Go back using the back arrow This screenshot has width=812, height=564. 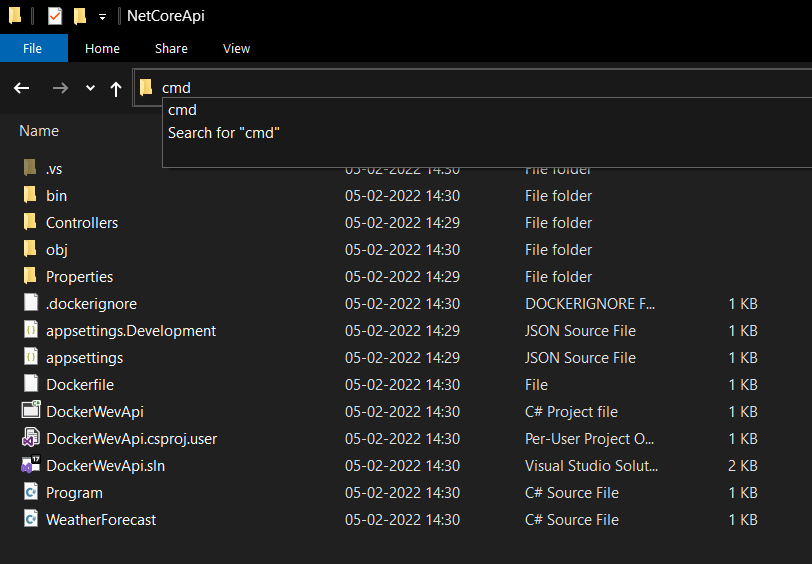(x=22, y=88)
